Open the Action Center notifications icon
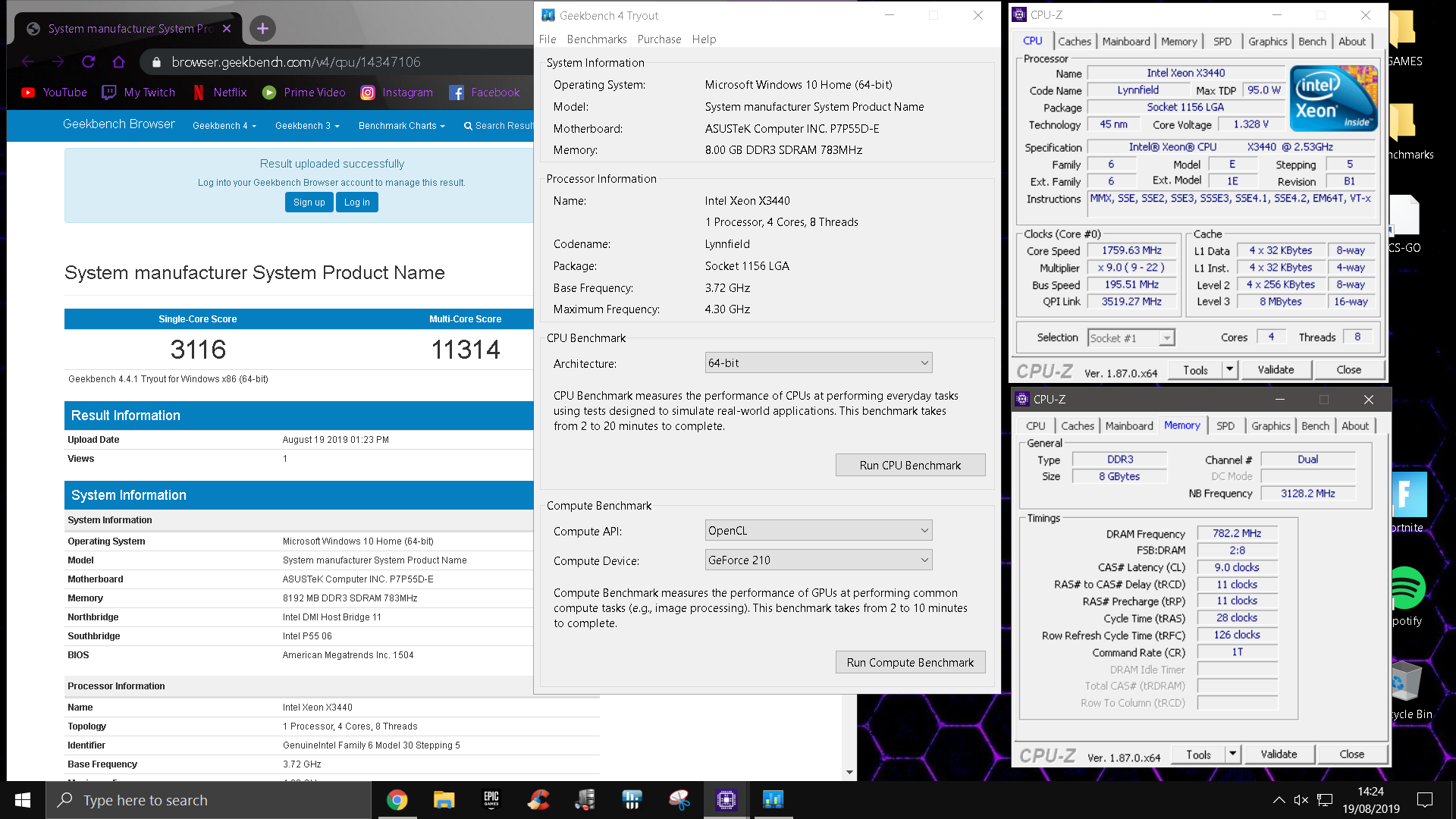The height and width of the screenshot is (819, 1456). (1425, 800)
